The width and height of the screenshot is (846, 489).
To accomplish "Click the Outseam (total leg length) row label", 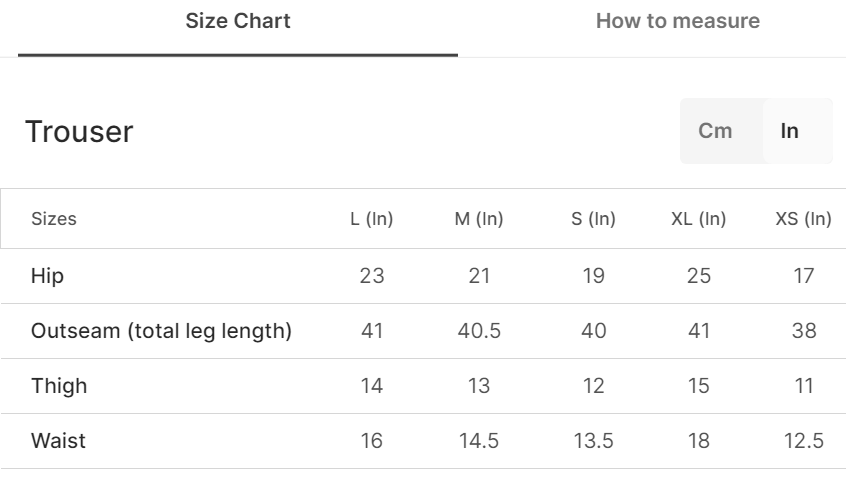I will (x=161, y=331).
